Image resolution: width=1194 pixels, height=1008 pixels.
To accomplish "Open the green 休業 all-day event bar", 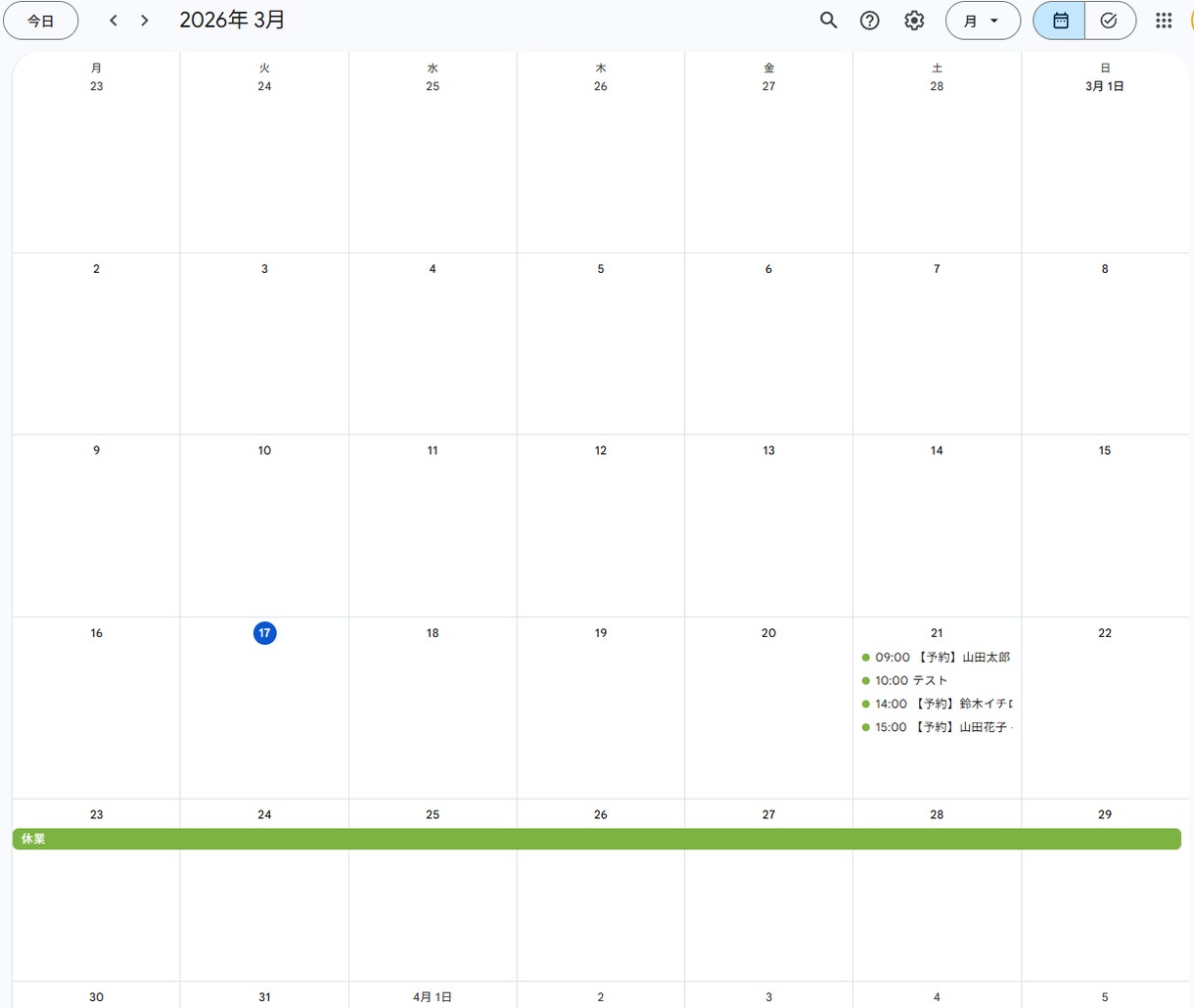I will [597, 839].
